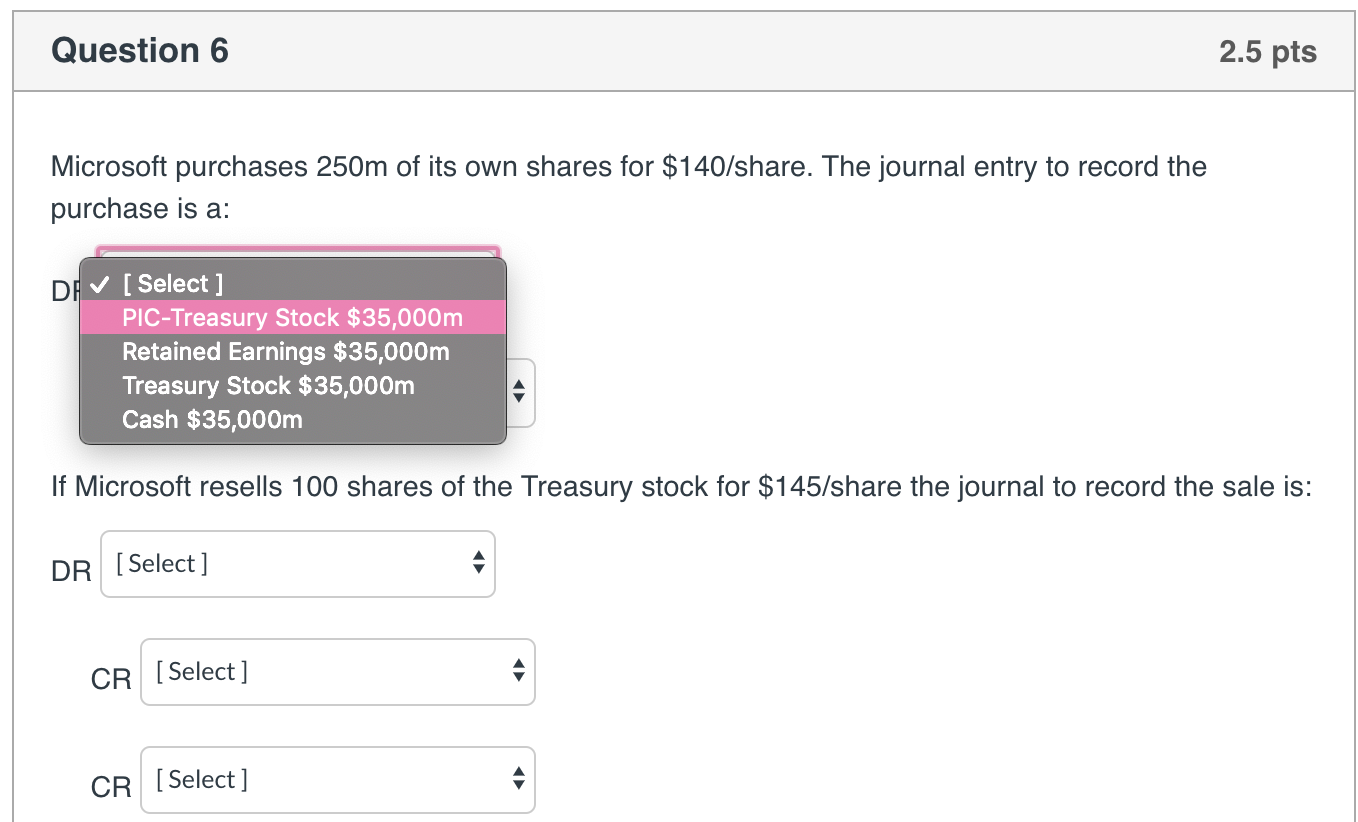1358x822 pixels.
Task: Click the partially hidden DR label on the left
Action: pos(62,292)
